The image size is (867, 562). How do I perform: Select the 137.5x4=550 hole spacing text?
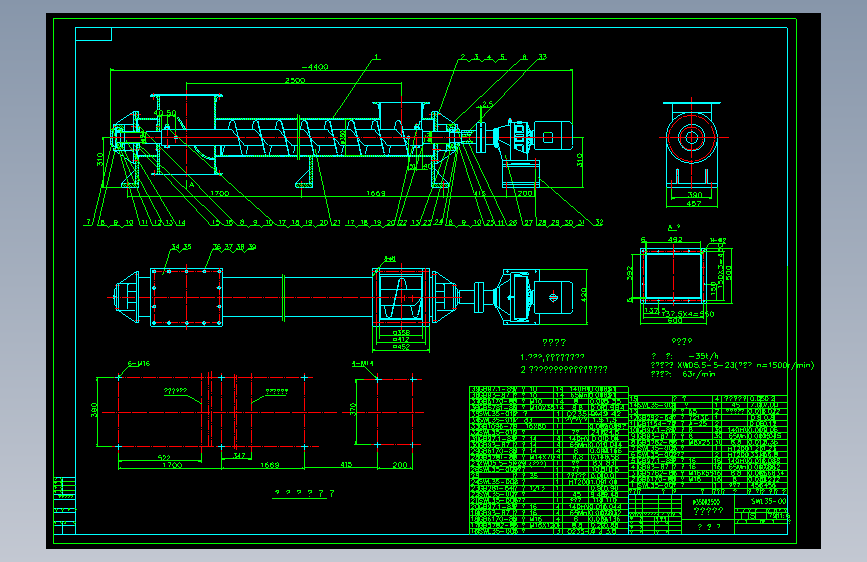click(688, 314)
